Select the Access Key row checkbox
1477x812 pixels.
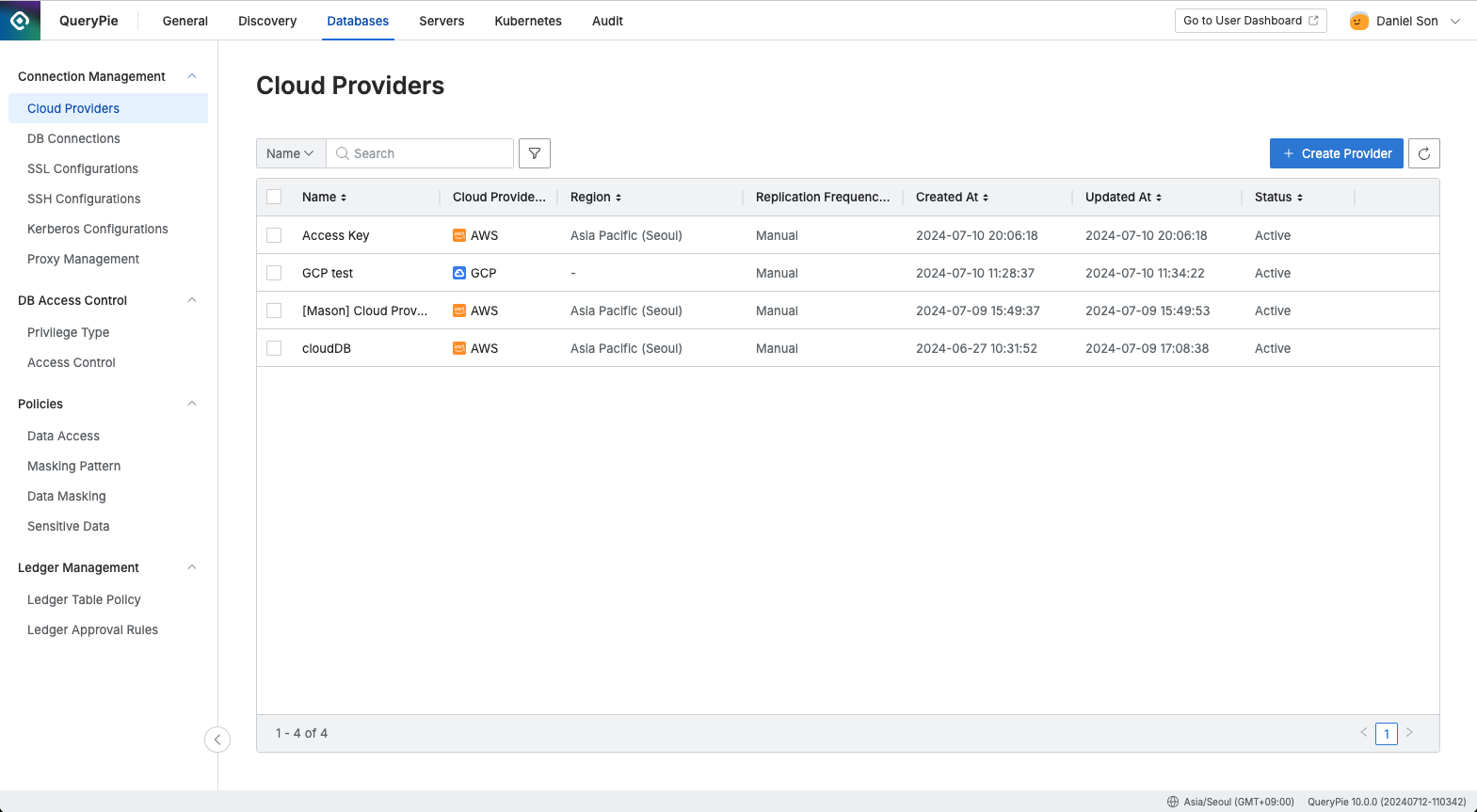pyautogui.click(x=274, y=235)
